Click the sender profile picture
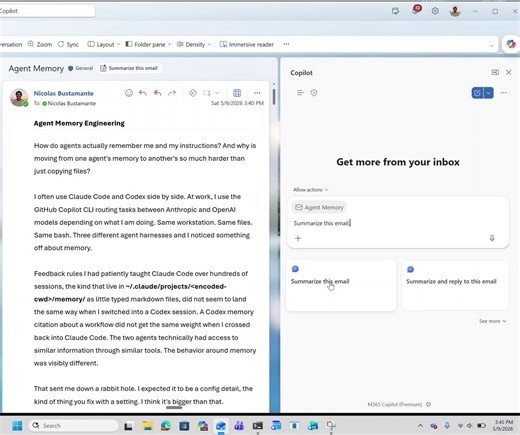 coord(19,97)
